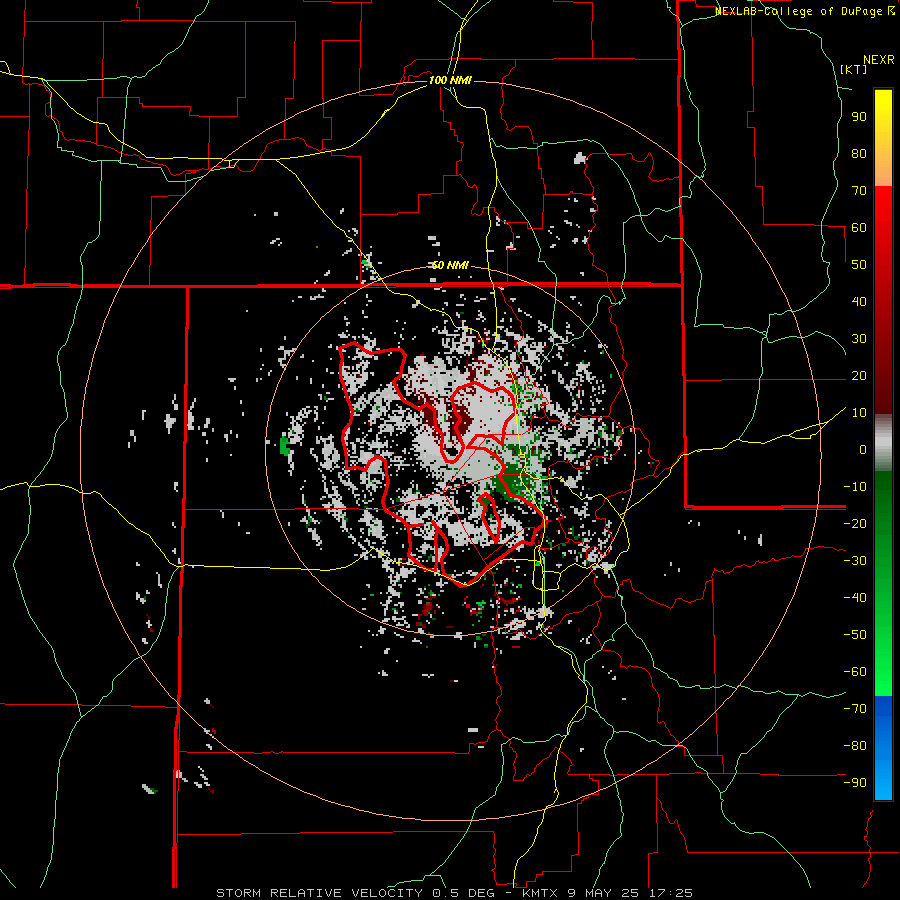Pick the yellow-orange segment of the color bar

[883, 138]
